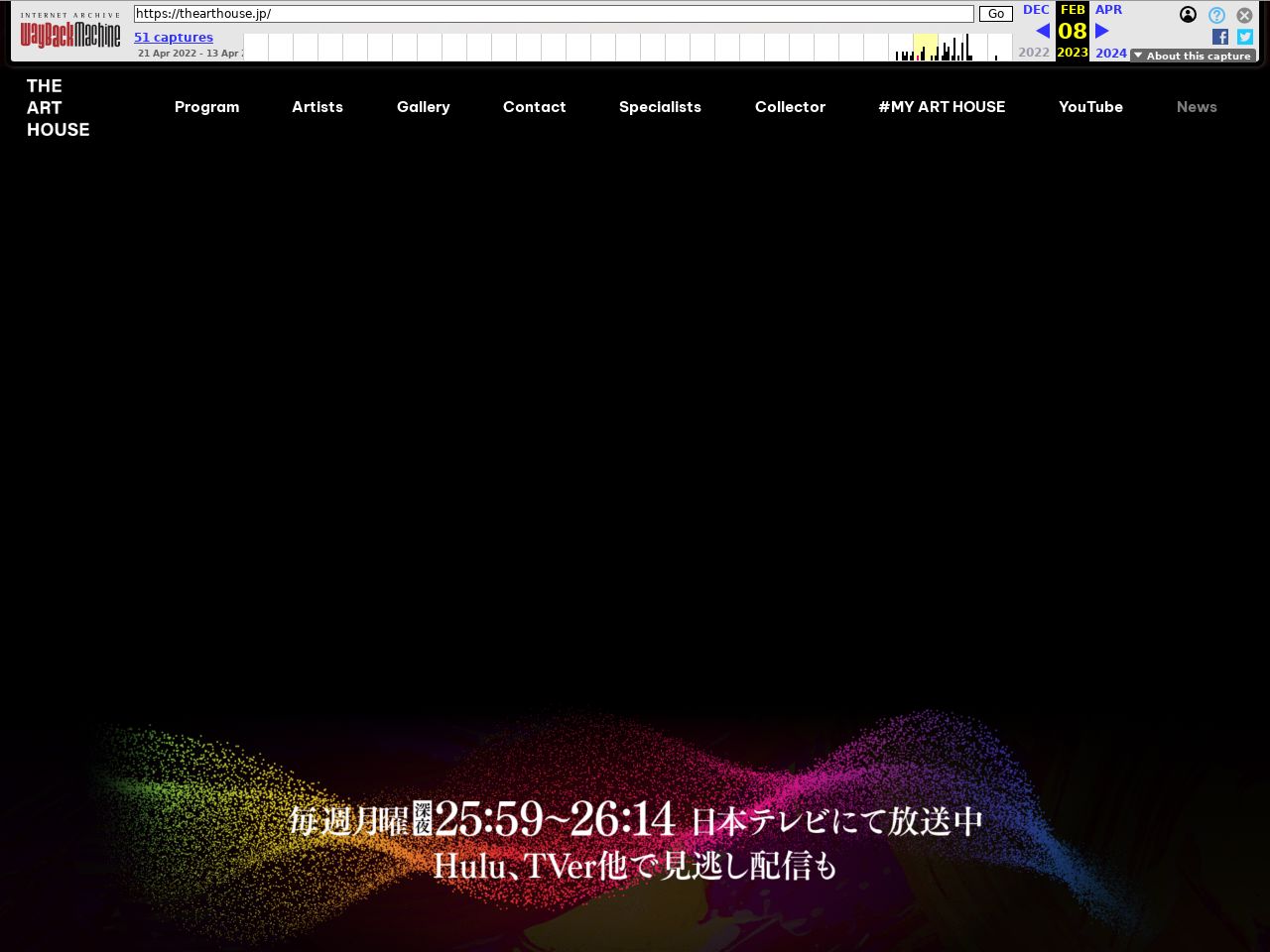
Task: Click the URL input field
Action: (554, 14)
